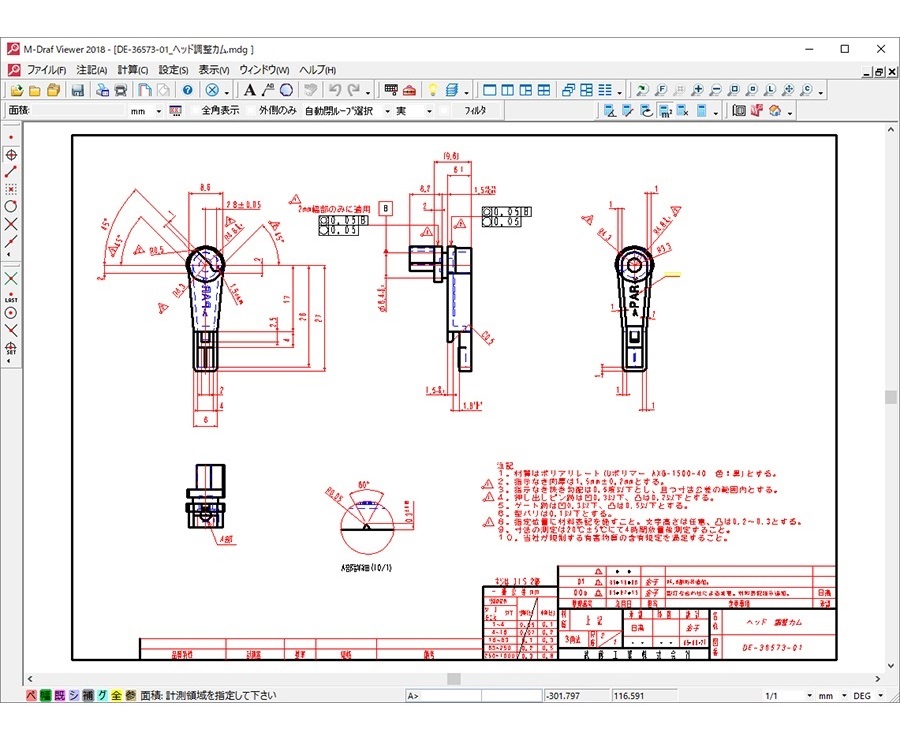This screenshot has height=750, width=900.
Task: Click the blue help question mark icon
Action: click(187, 90)
